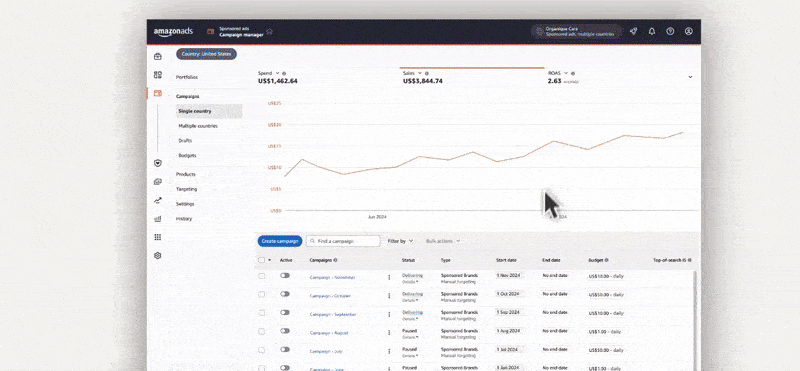Open the Campaign - September link
Screen dimensions: 800x371
point(333,315)
